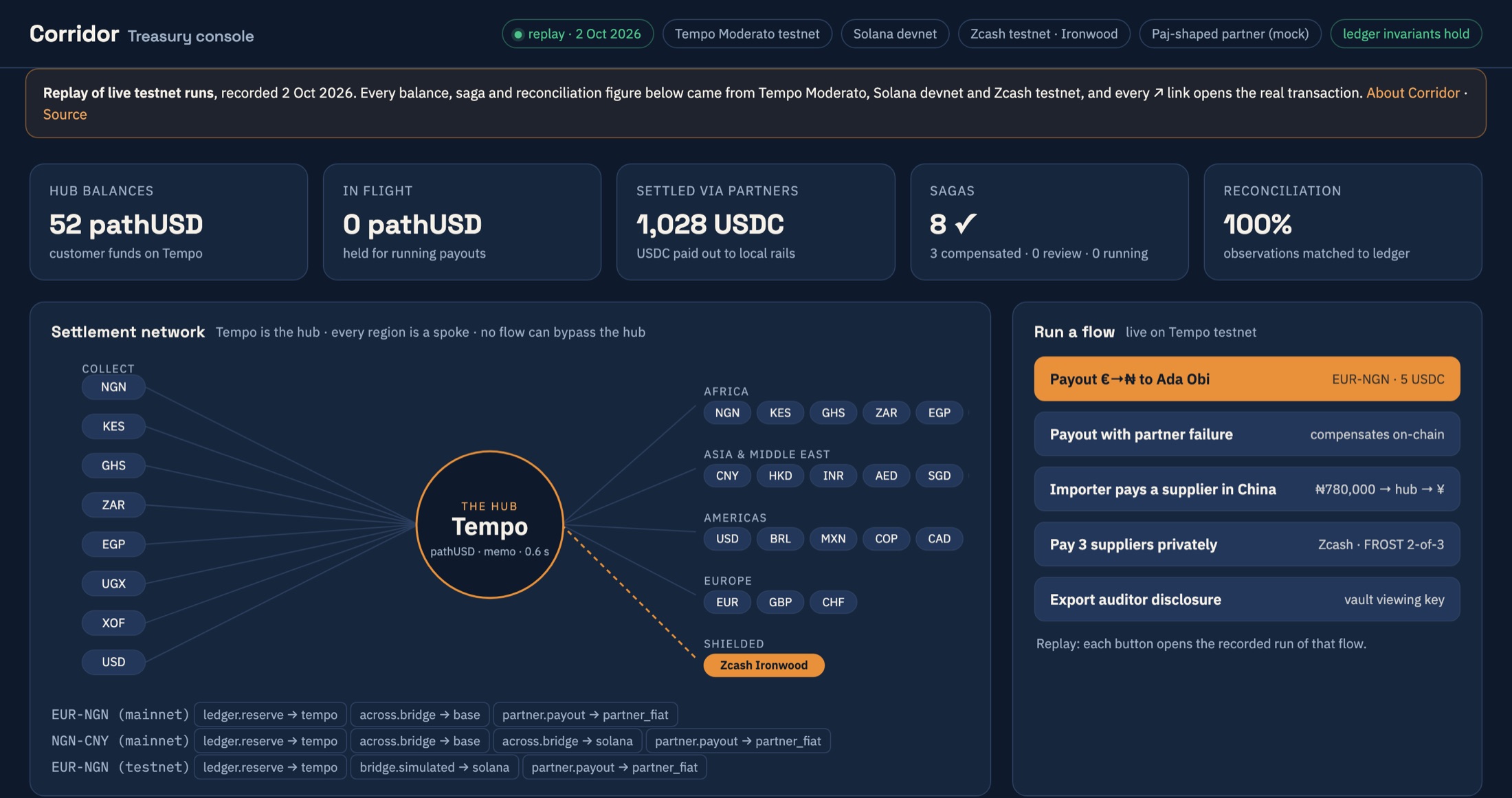Click partner.payout → partner_fiat in NGN-CNY row
1512x798 pixels.
click(x=738, y=741)
